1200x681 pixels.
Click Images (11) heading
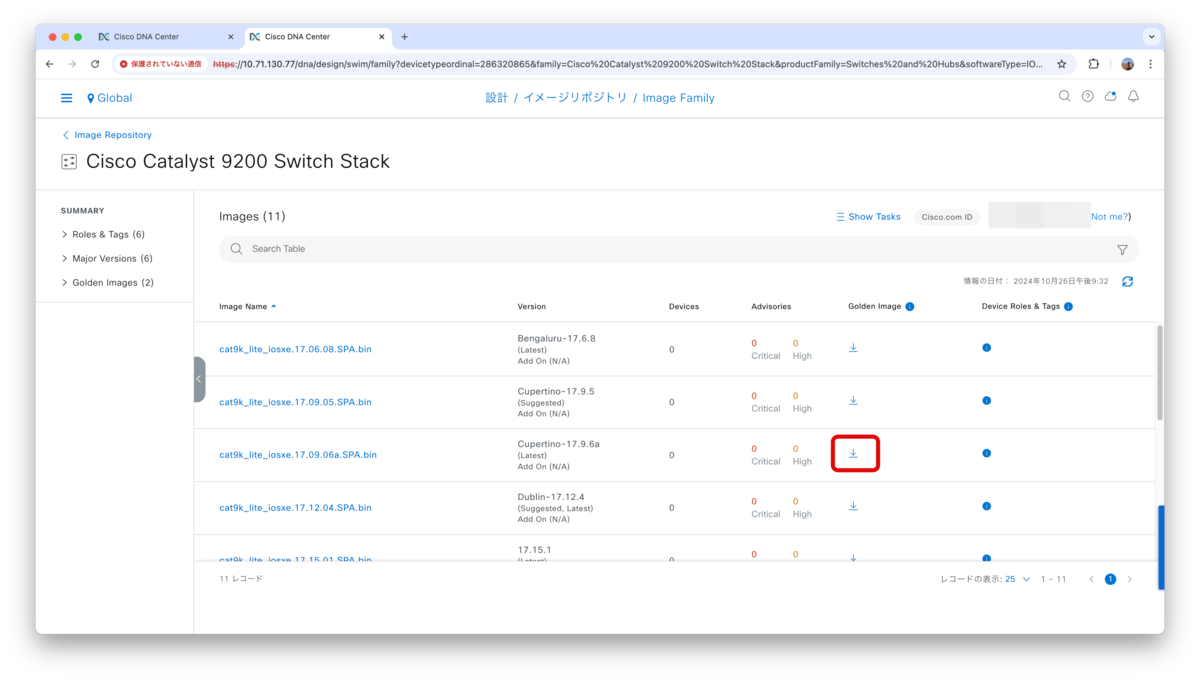pos(252,216)
